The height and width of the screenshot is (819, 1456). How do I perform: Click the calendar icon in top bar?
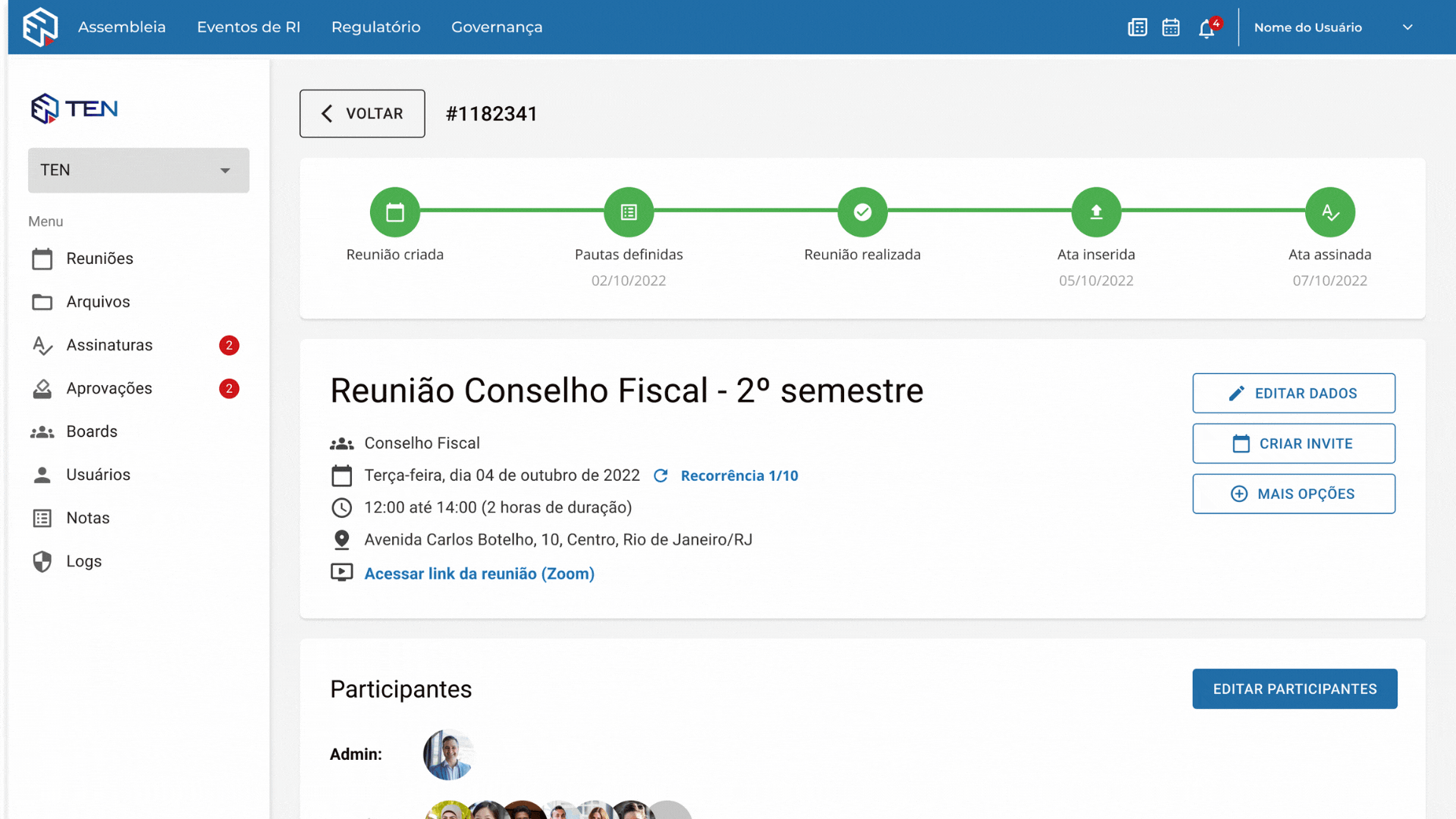pos(1171,27)
